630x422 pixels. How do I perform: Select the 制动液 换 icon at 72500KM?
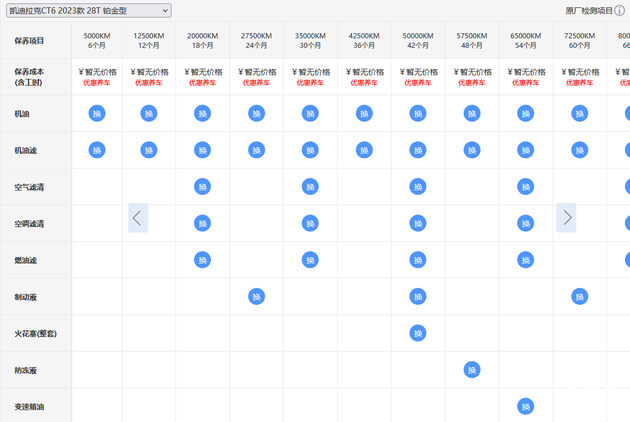pos(579,296)
